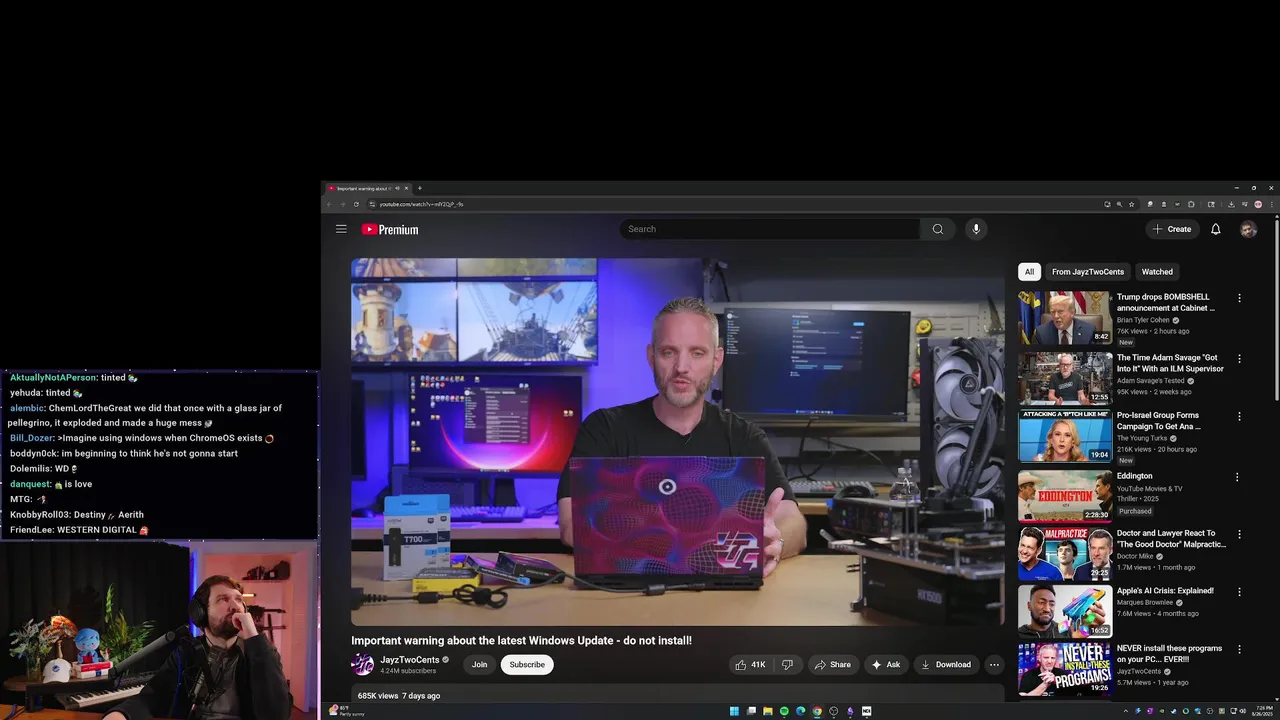The width and height of the screenshot is (1280, 720).
Task: Open The Young Turks channel link
Action: (1143, 438)
